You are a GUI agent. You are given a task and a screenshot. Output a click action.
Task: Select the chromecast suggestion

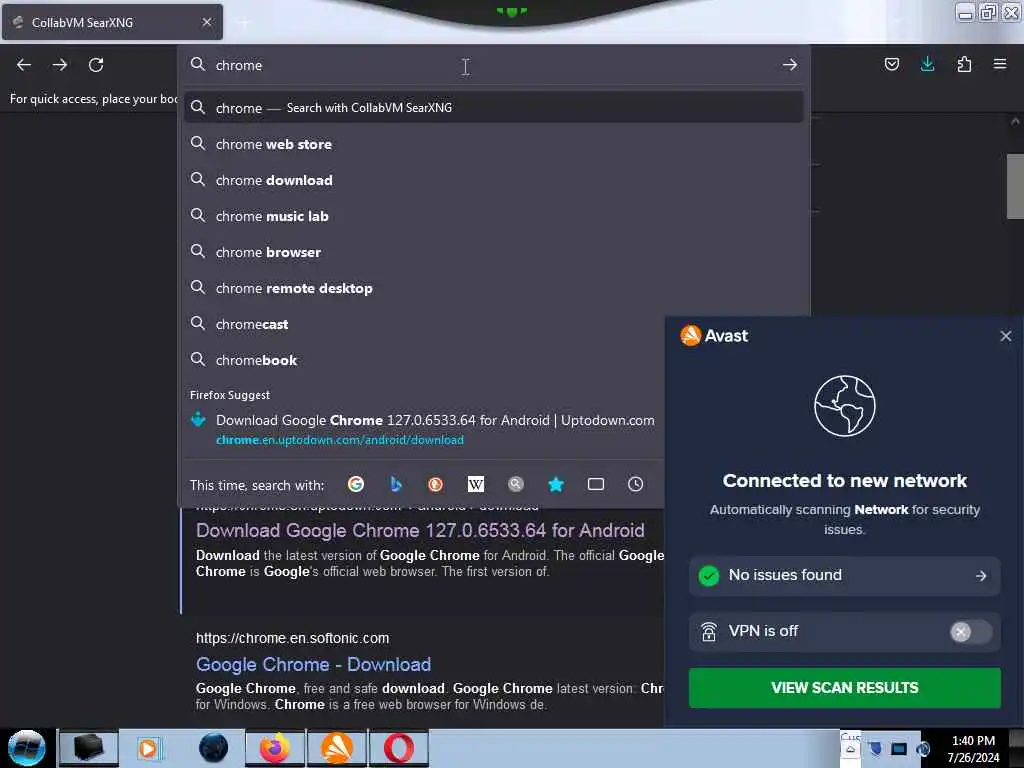pos(424,324)
